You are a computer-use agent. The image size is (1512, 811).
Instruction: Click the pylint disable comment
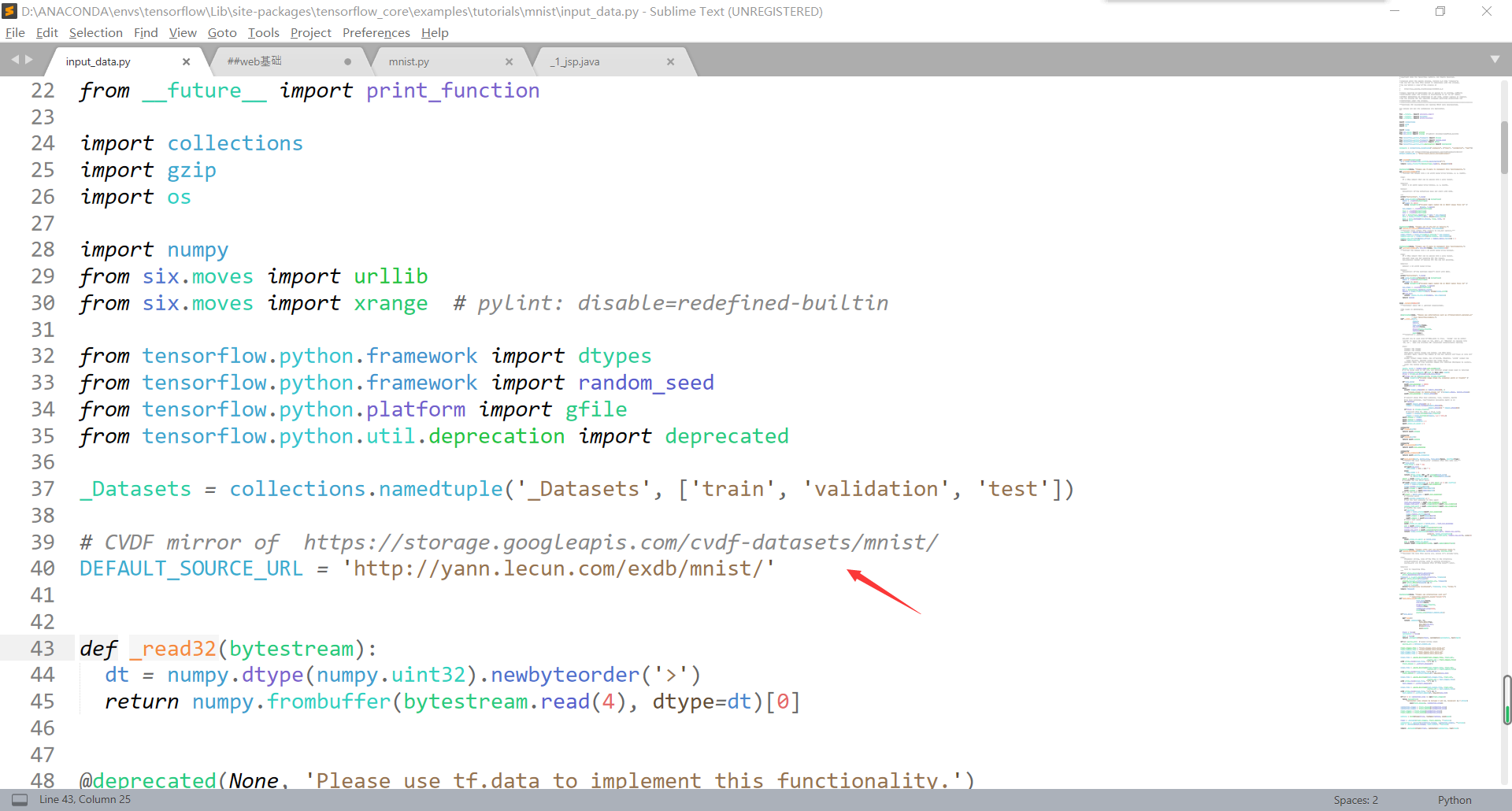(x=671, y=303)
